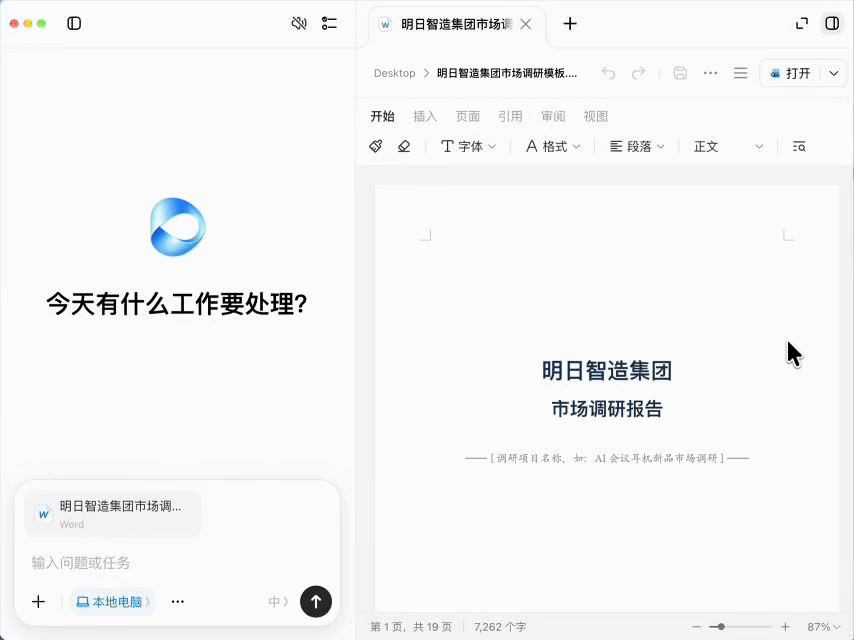Click the find and replace icon
Viewport: 854px width, 640px height.
pos(799,146)
